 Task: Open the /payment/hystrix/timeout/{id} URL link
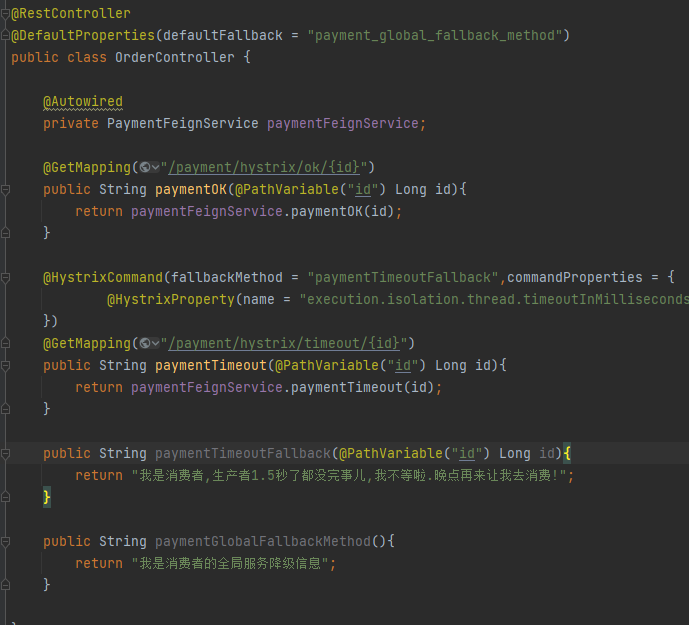(x=284, y=343)
